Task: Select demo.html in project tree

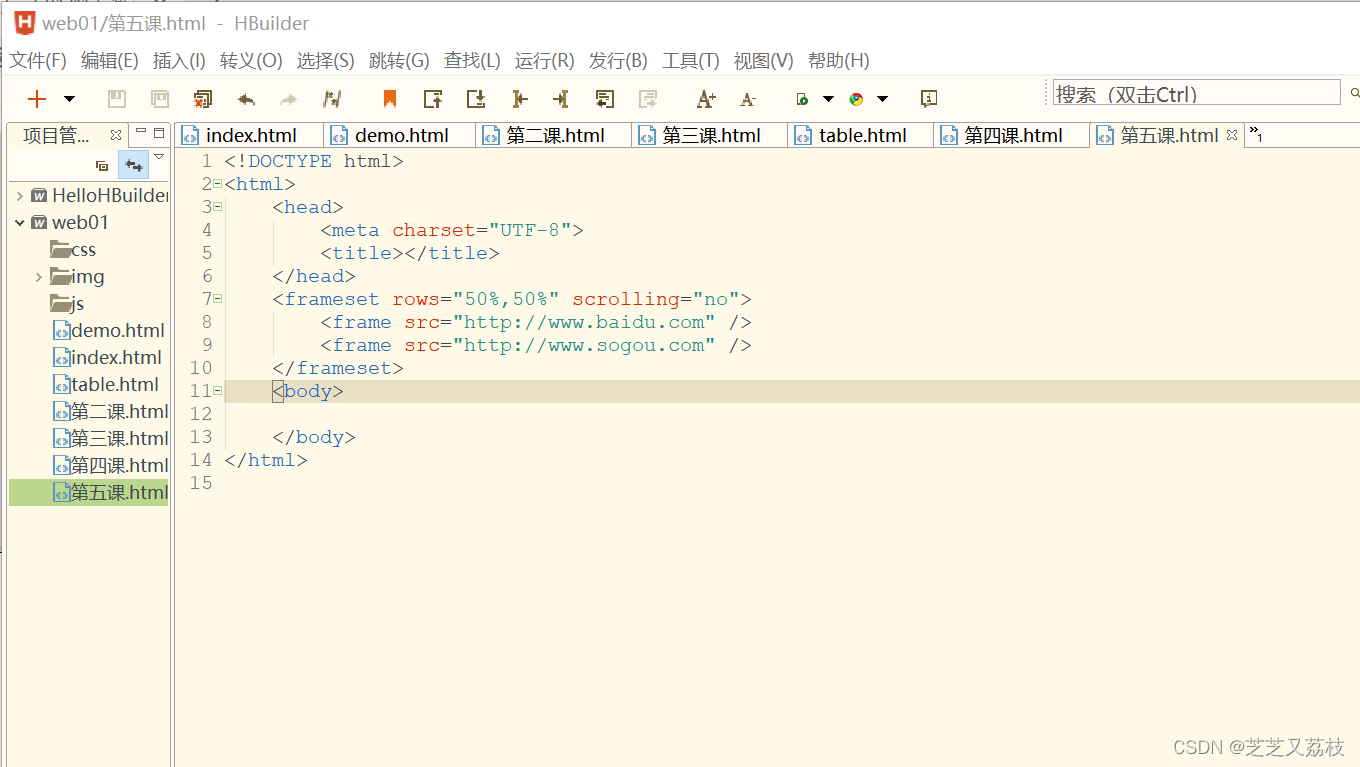Action: click(x=109, y=331)
